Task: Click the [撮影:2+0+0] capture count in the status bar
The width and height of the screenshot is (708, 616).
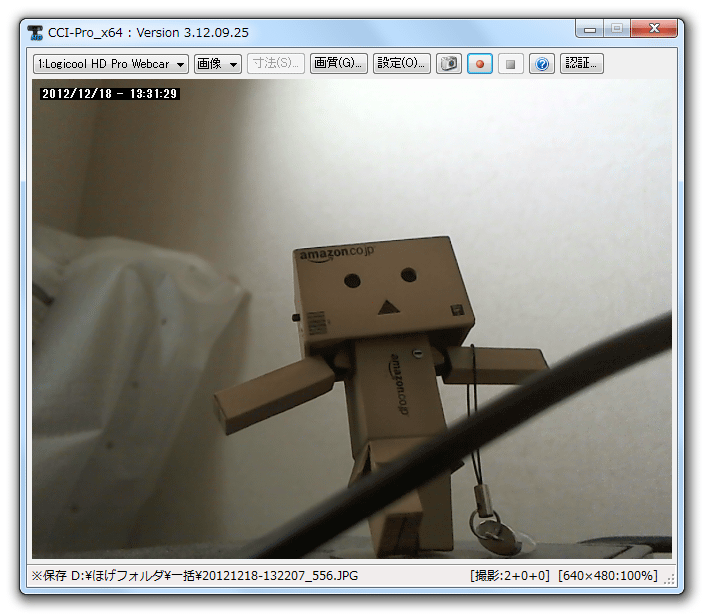Action: [x=510, y=576]
